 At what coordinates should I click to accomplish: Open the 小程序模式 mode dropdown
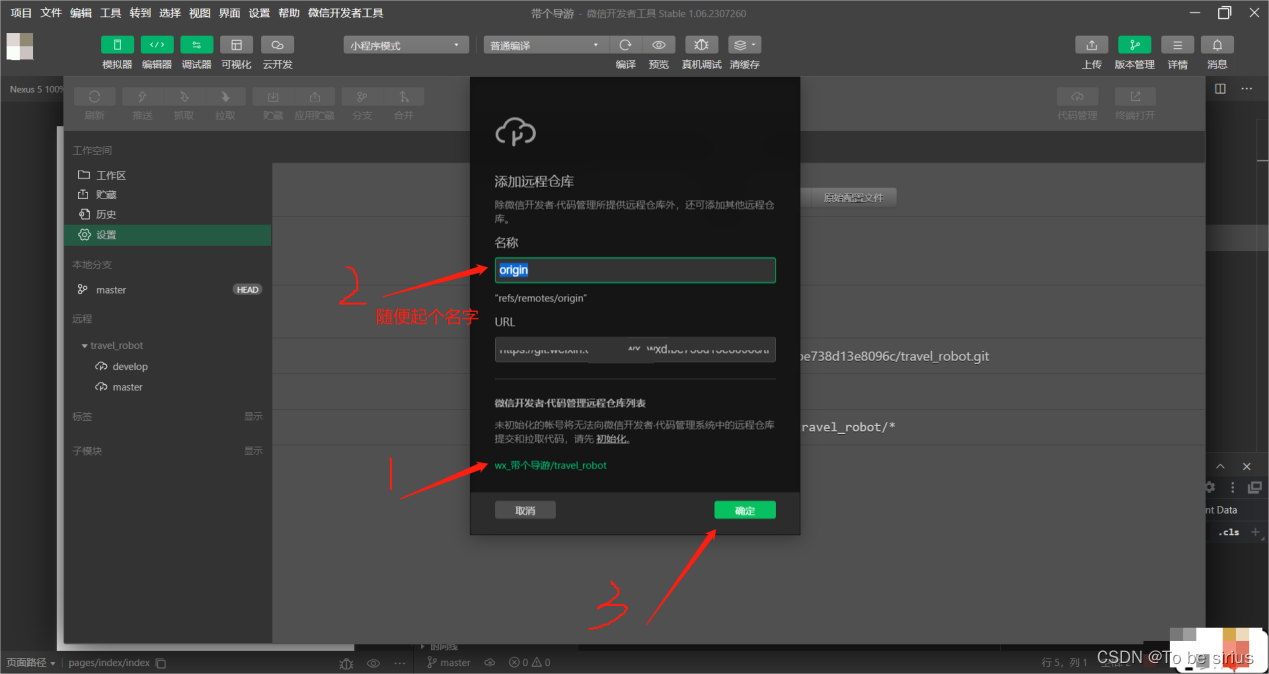tap(406, 45)
